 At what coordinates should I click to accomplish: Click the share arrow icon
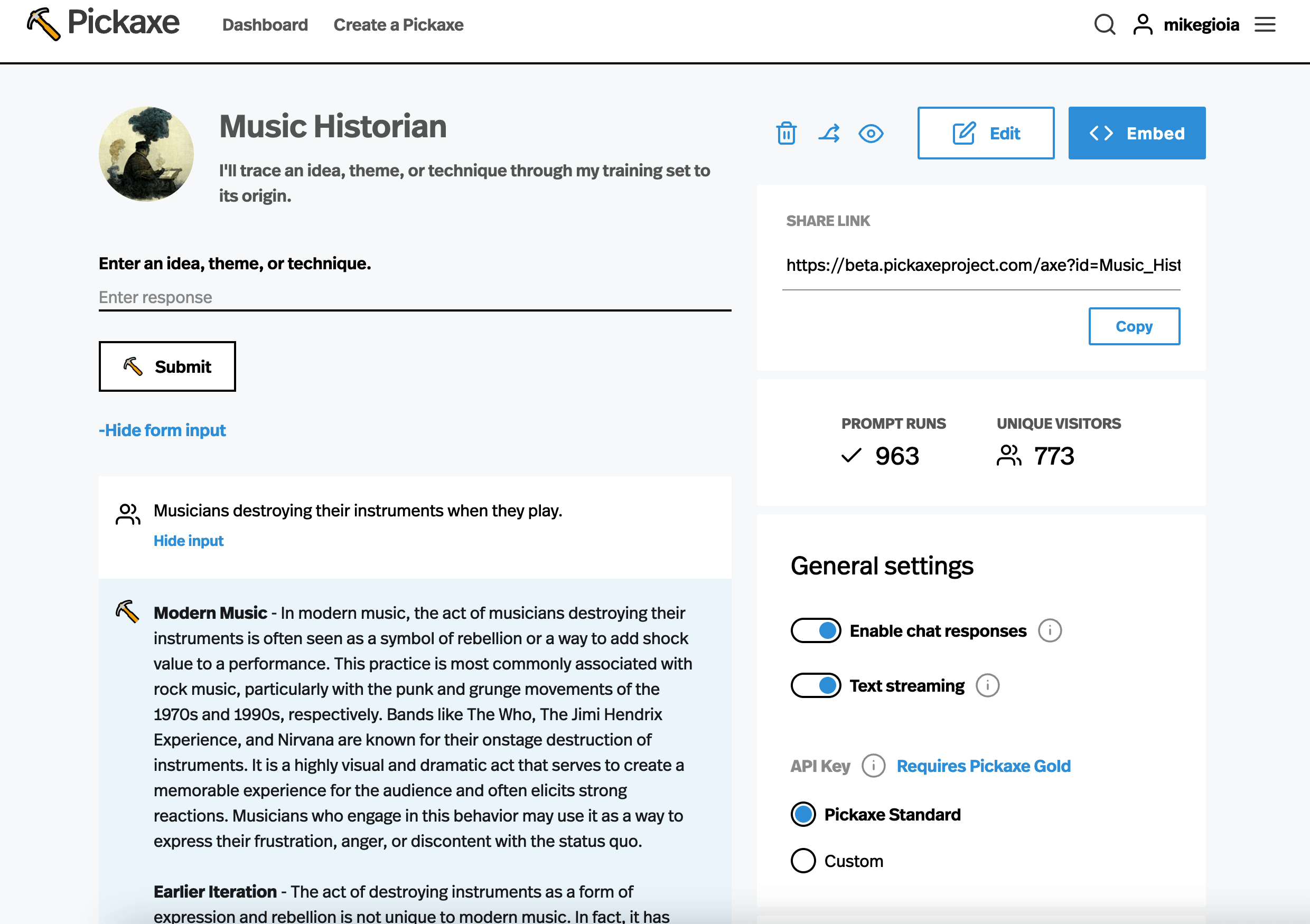click(x=828, y=134)
